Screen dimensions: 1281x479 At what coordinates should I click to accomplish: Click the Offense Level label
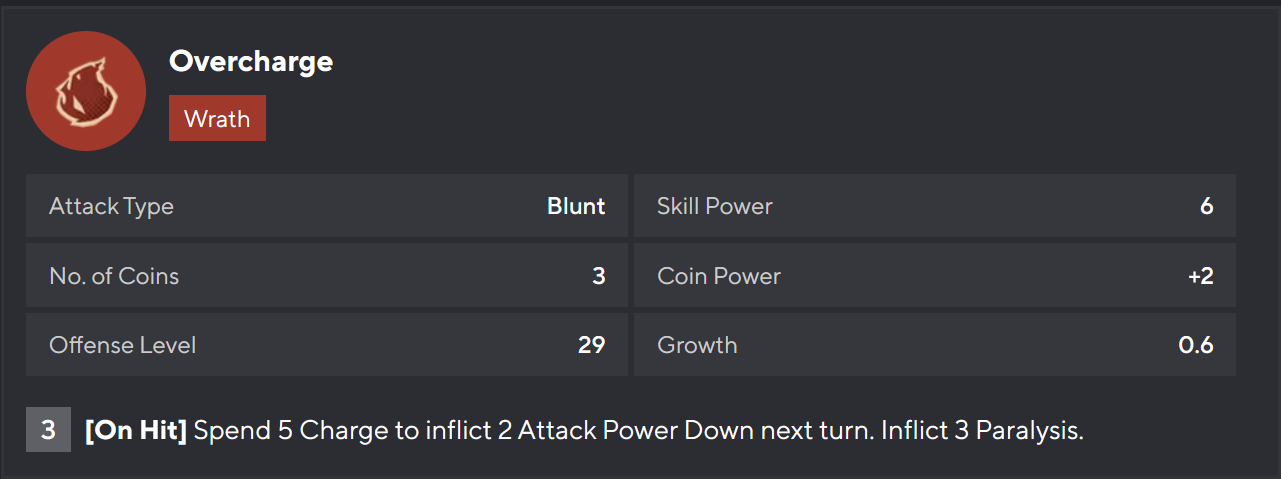(x=122, y=345)
